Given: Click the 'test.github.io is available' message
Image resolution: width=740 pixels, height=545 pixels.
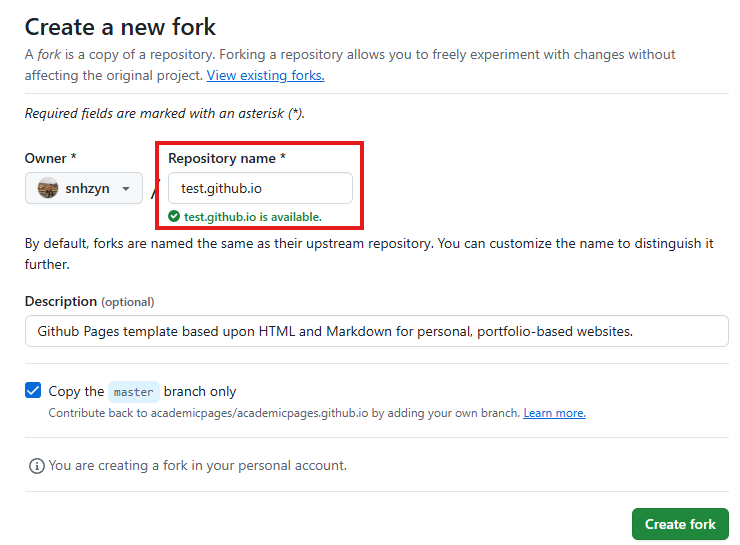Looking at the screenshot, I should tap(252, 216).
